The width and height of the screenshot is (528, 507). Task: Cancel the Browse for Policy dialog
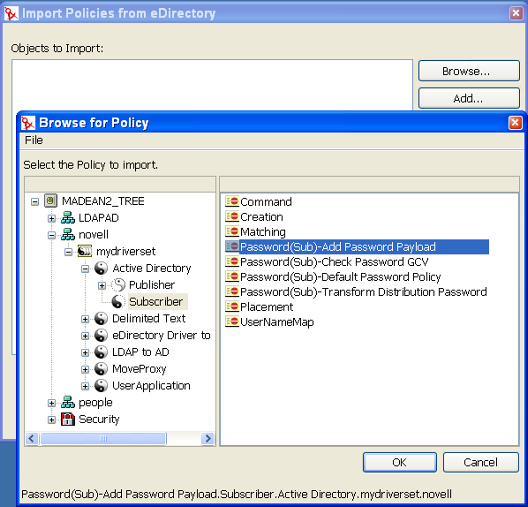pyautogui.click(x=481, y=462)
